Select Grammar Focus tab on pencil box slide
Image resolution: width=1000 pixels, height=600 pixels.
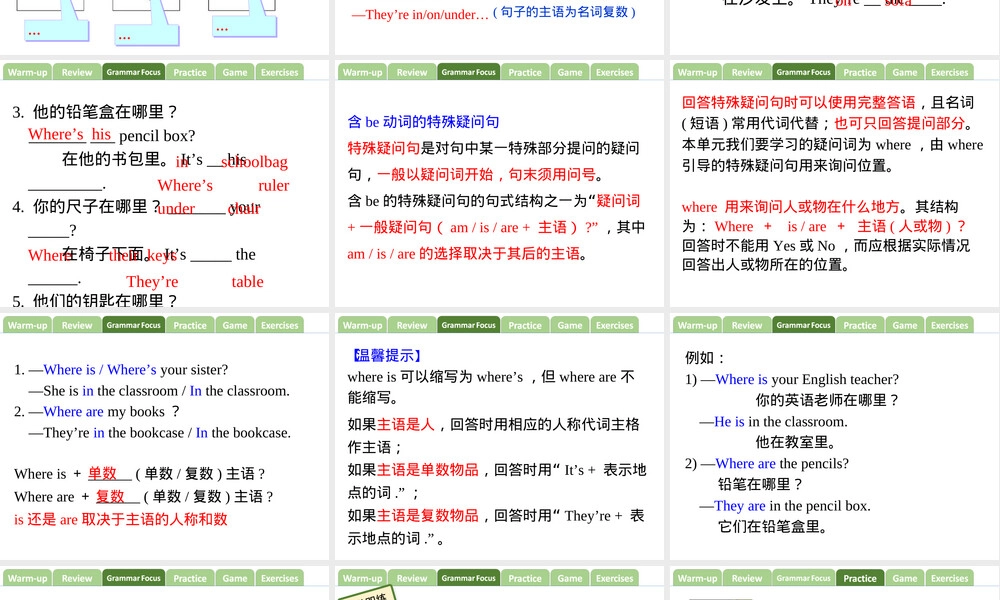point(133,72)
